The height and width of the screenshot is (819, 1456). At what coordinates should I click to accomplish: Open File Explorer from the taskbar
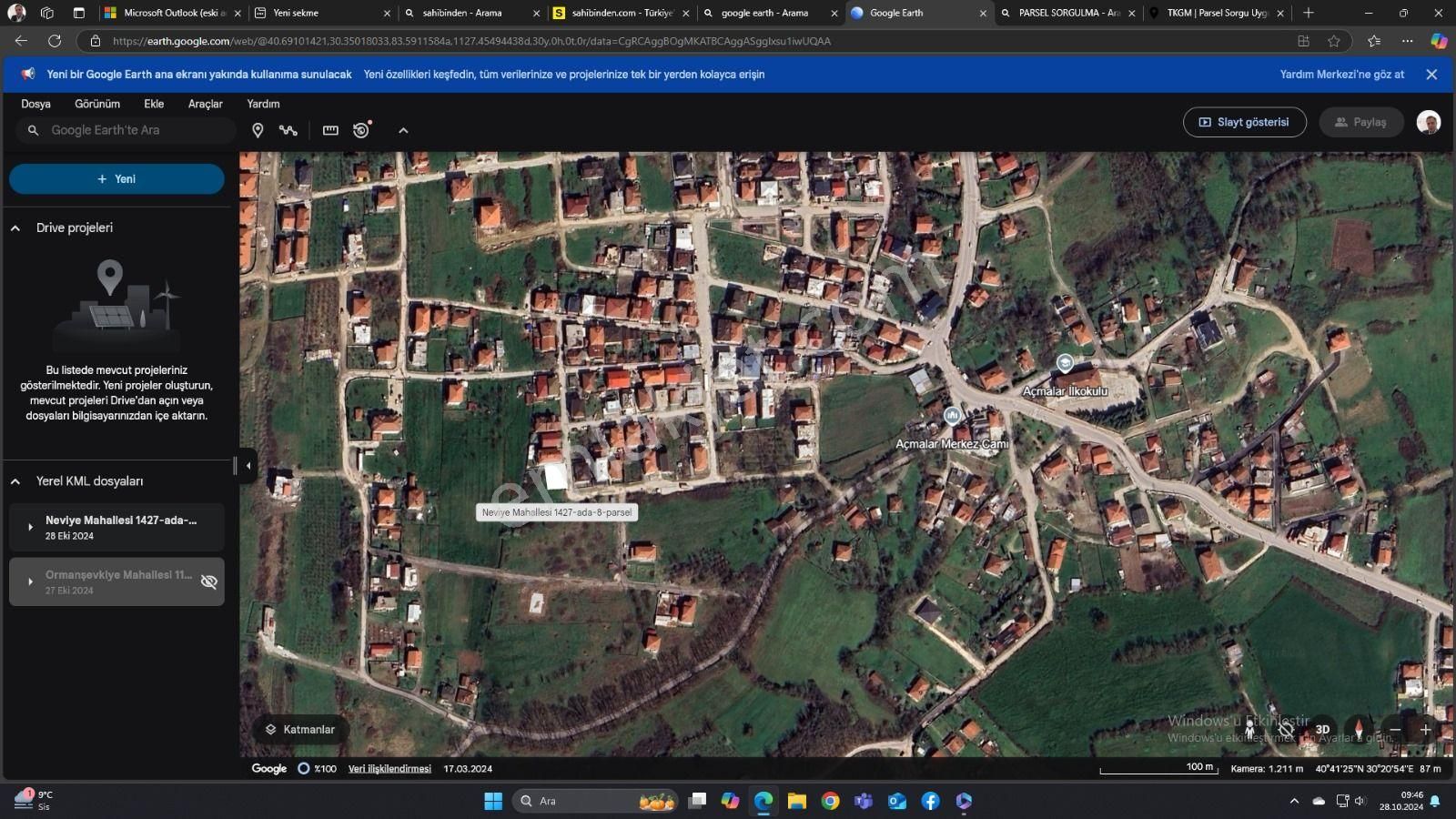click(797, 801)
